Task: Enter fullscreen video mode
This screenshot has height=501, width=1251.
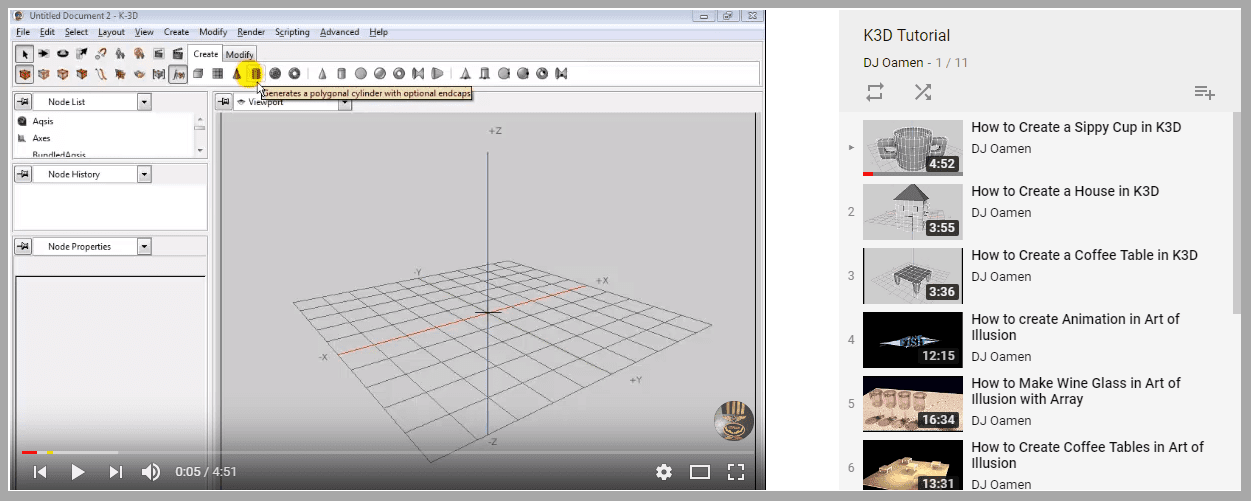Action: pos(736,472)
